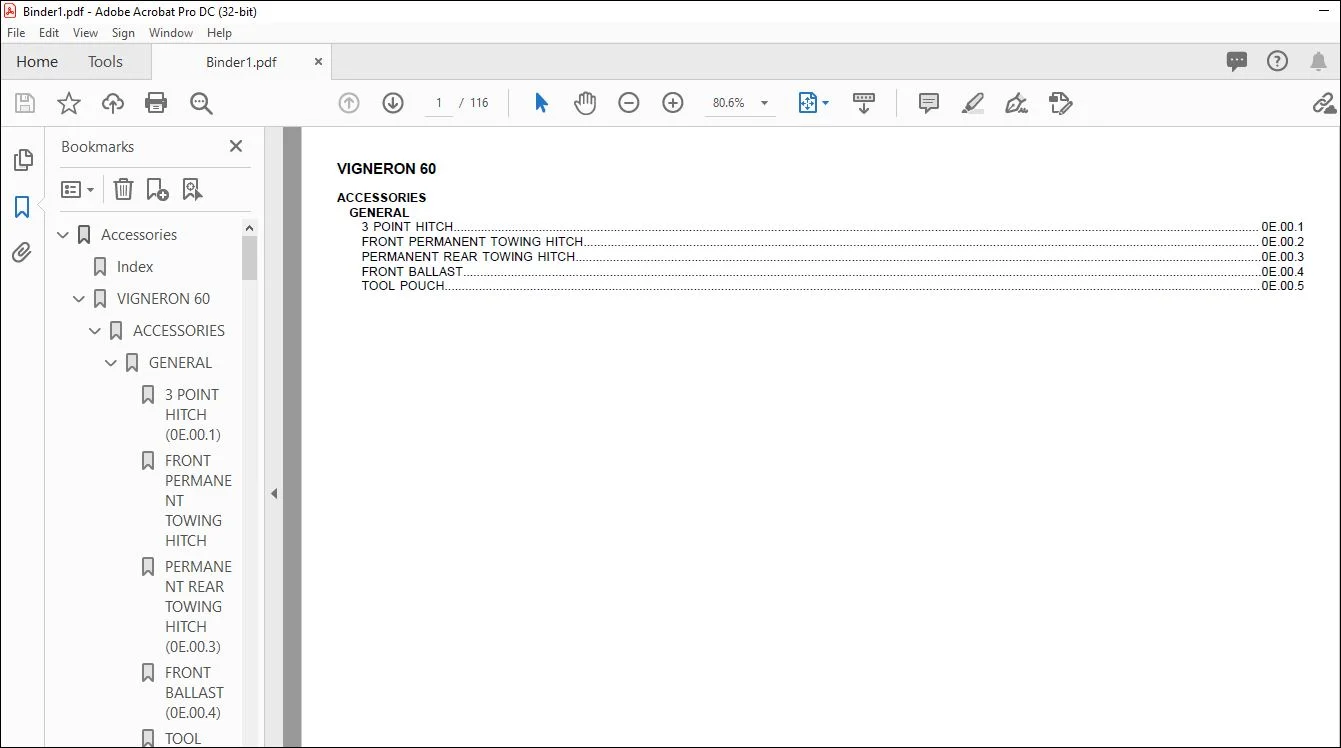This screenshot has width=1341, height=748.
Task: Select the FRONT PERMANENT TOWING HITCH bookmark
Action: pos(198,501)
